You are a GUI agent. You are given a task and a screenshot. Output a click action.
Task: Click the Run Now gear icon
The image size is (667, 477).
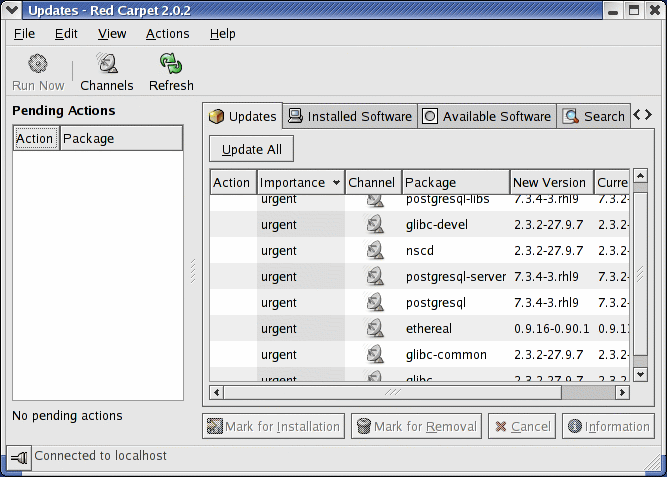pos(38,64)
